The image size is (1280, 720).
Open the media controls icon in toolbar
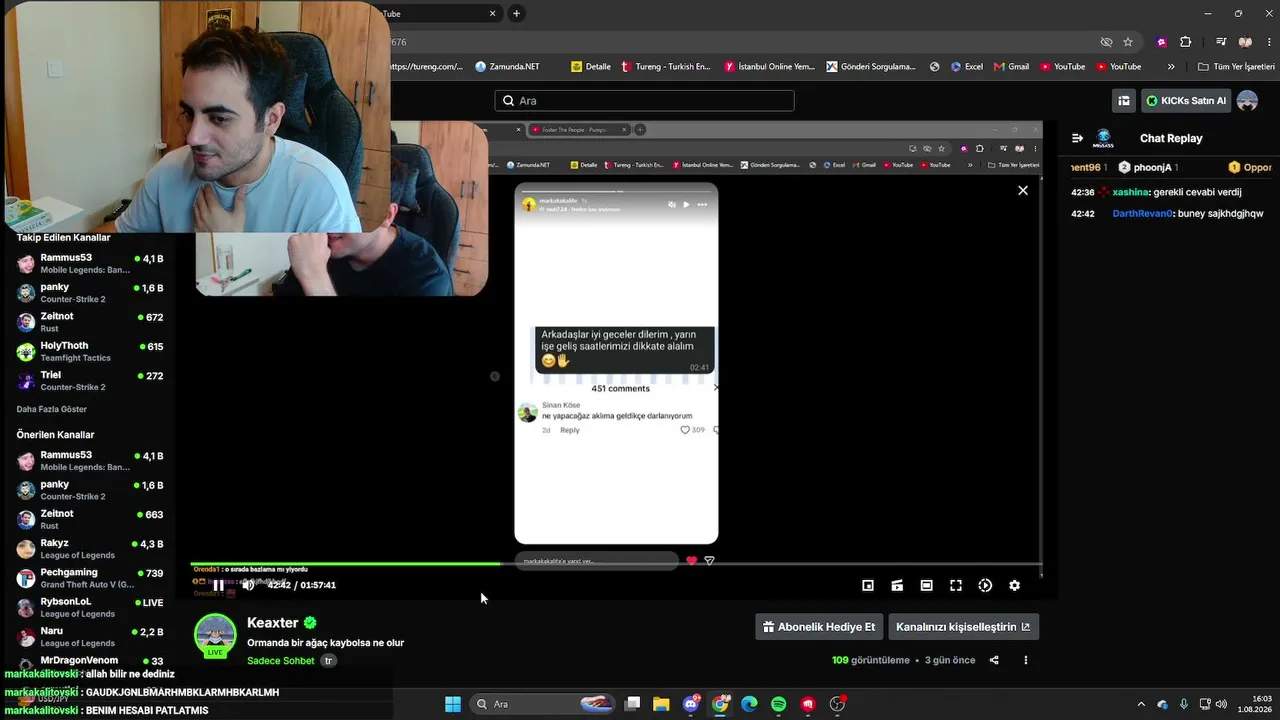click(1221, 42)
